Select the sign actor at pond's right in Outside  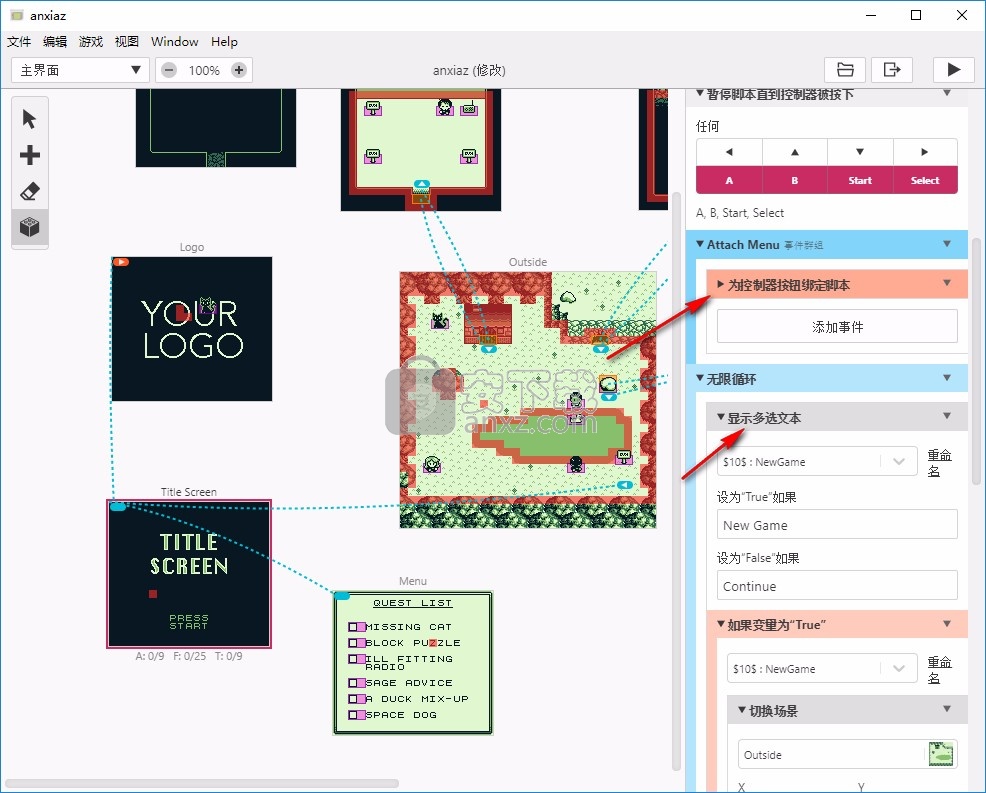pos(624,456)
